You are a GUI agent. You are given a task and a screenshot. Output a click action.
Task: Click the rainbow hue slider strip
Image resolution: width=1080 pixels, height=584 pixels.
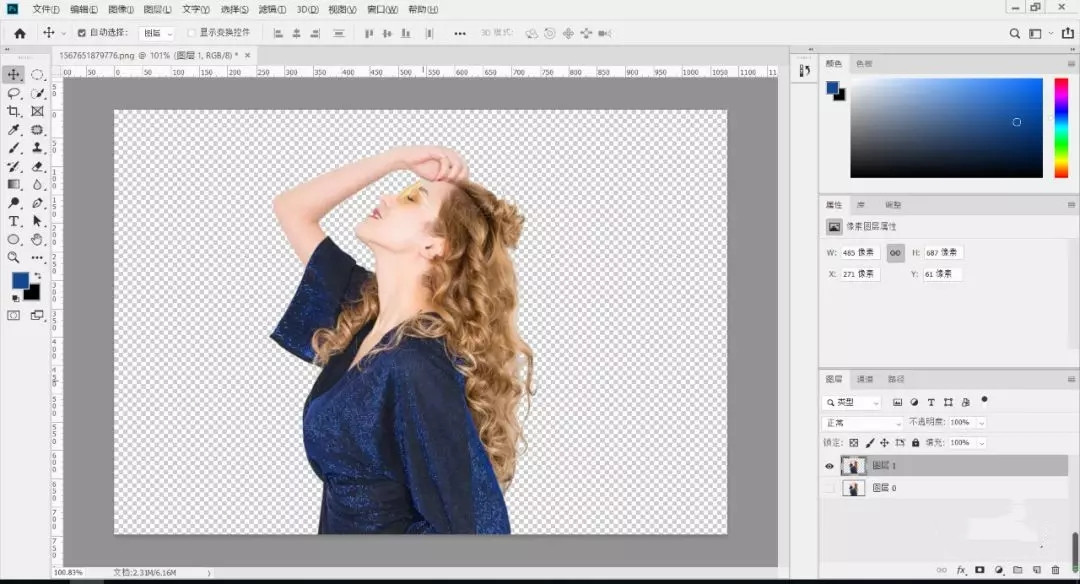(1061, 128)
